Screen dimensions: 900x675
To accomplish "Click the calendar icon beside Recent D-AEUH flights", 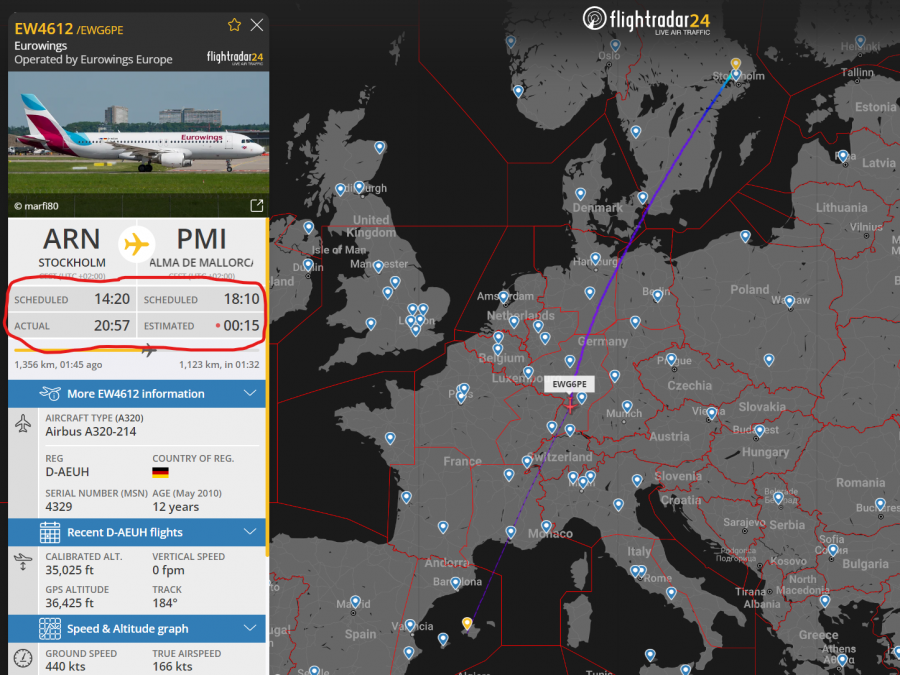I will pyautogui.click(x=50, y=532).
